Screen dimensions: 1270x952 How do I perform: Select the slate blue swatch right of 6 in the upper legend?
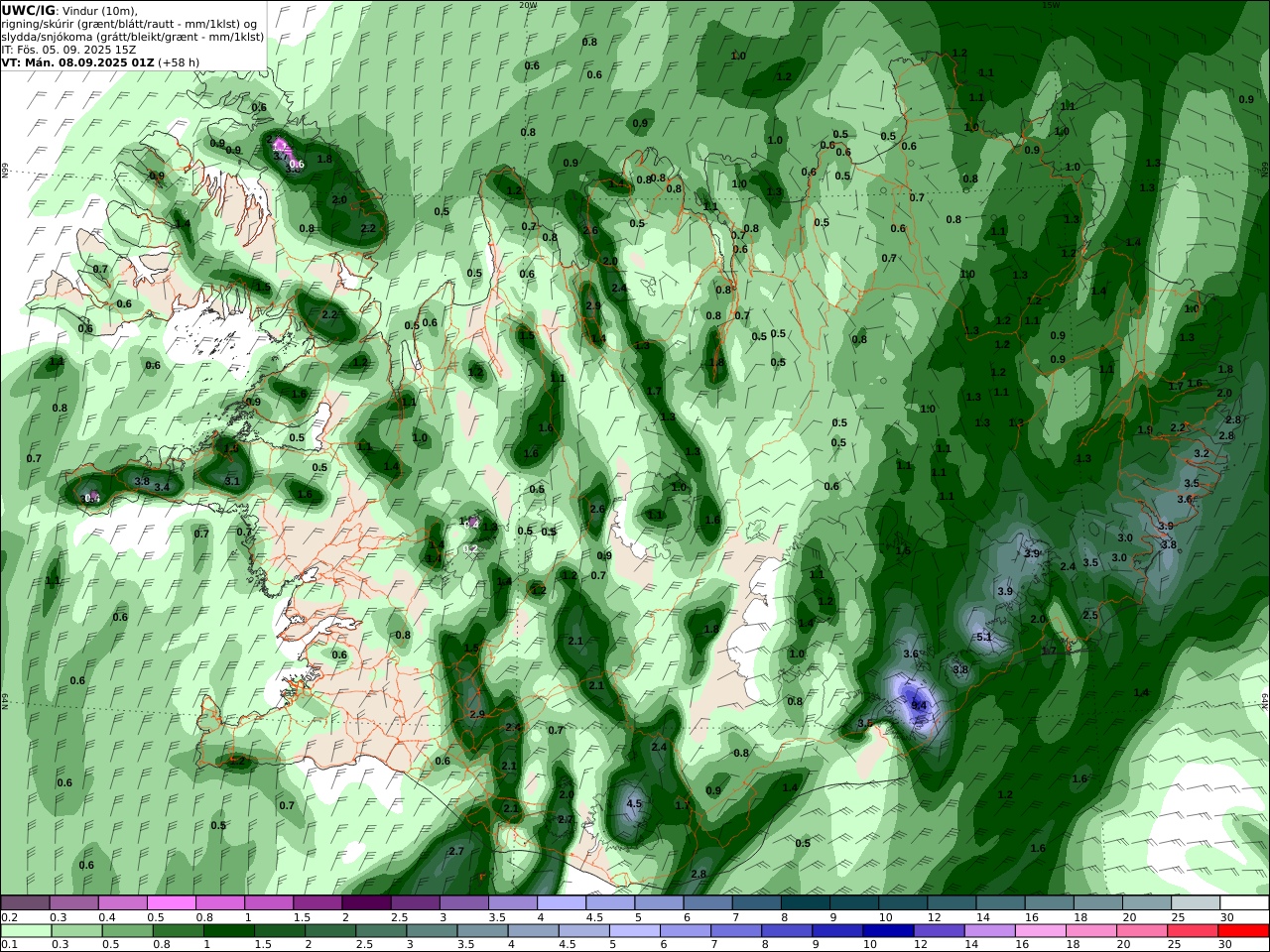click(x=707, y=903)
